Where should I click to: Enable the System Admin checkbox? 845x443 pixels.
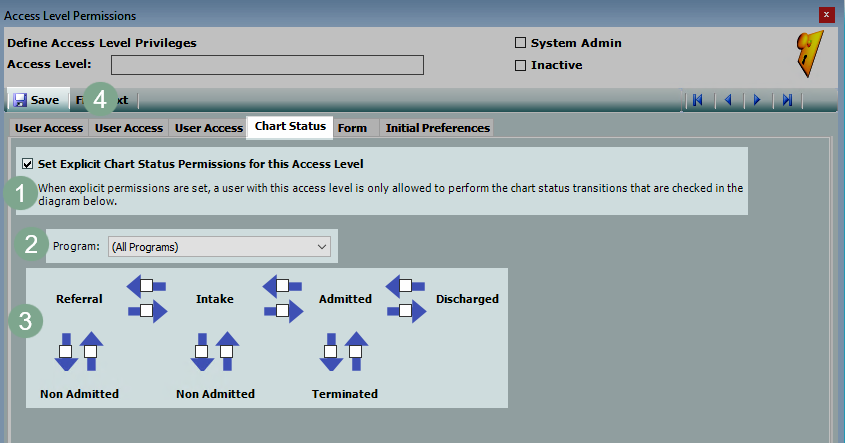pos(520,43)
